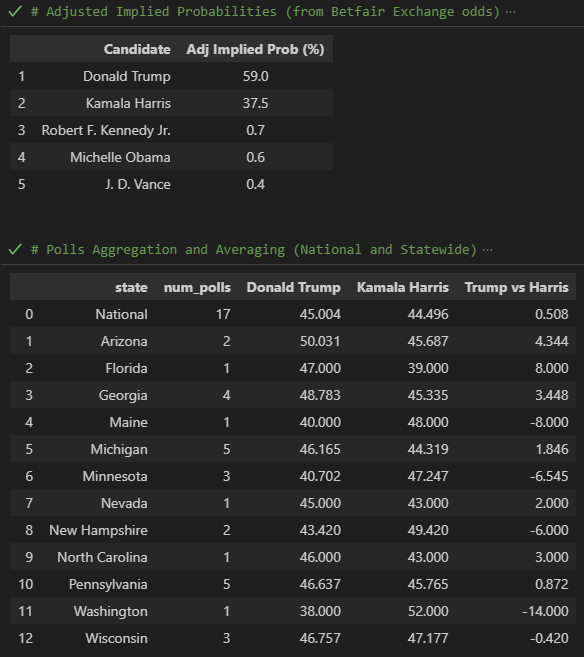This screenshot has height=657, width=584.
Task: Click the state column header
Action: [x=131, y=287]
